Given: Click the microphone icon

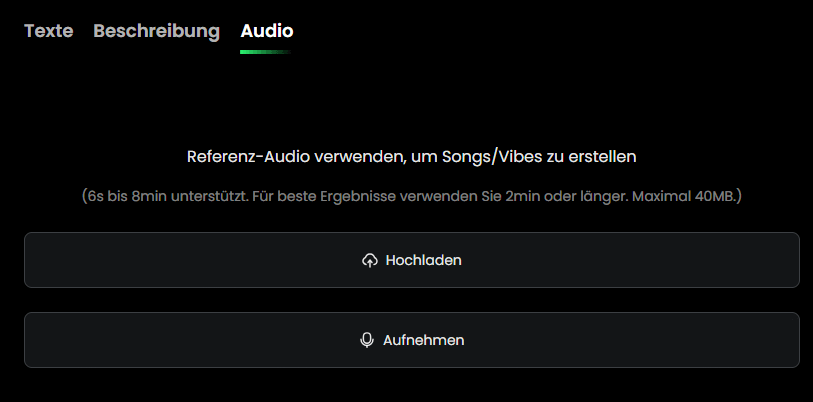Looking at the screenshot, I should (367, 340).
